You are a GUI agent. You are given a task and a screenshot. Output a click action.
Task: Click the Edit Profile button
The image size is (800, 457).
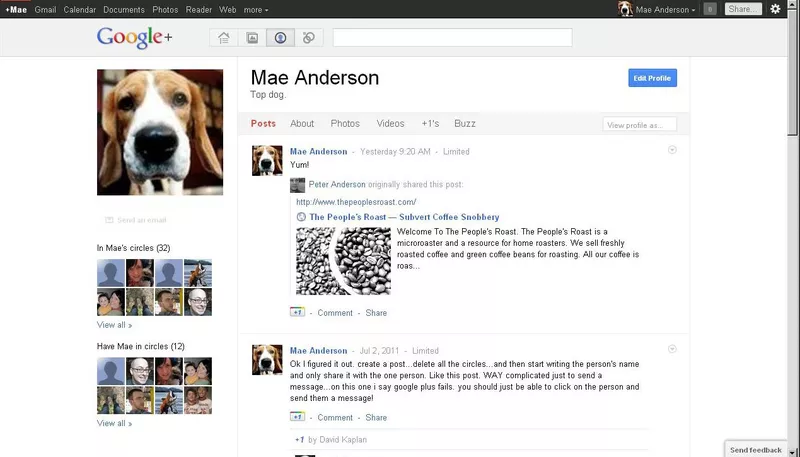tap(653, 78)
